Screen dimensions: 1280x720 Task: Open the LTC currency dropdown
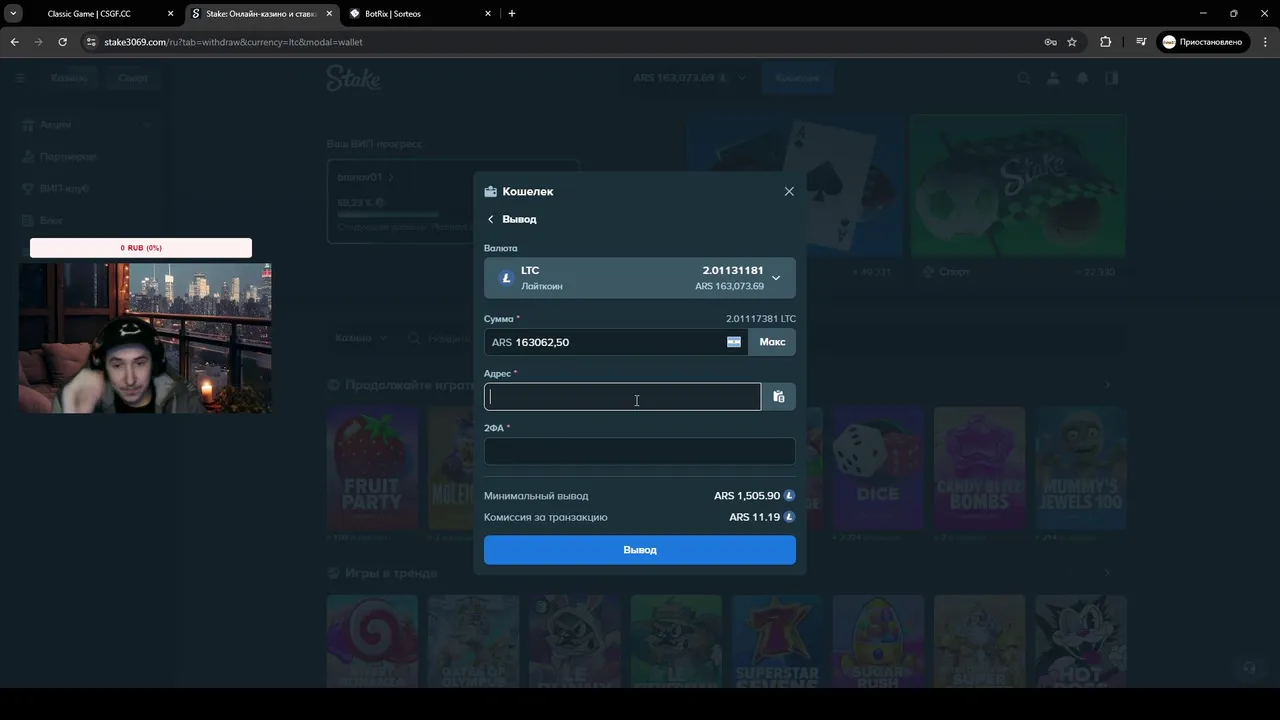click(640, 278)
